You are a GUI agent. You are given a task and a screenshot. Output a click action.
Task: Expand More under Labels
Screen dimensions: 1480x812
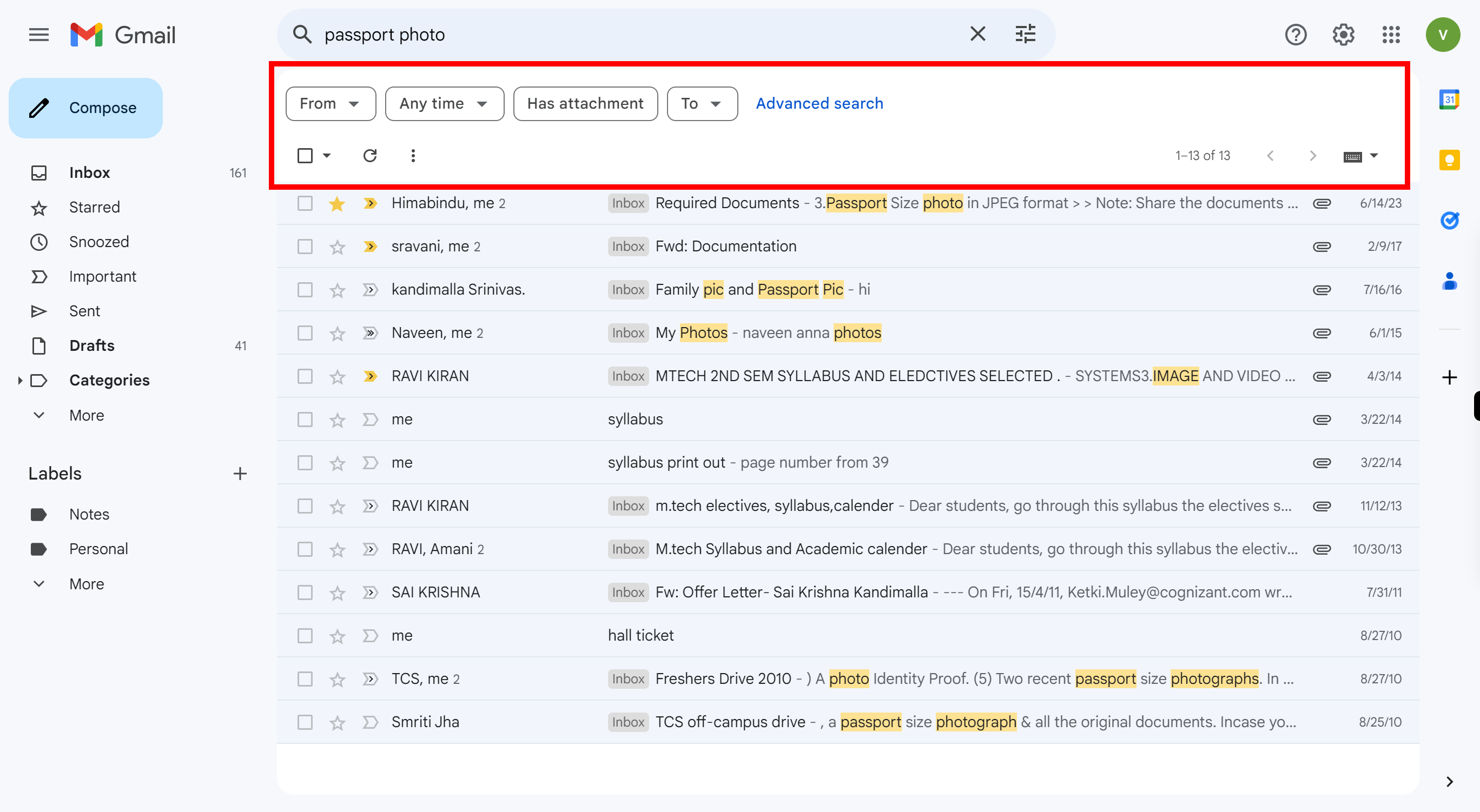tap(85, 584)
